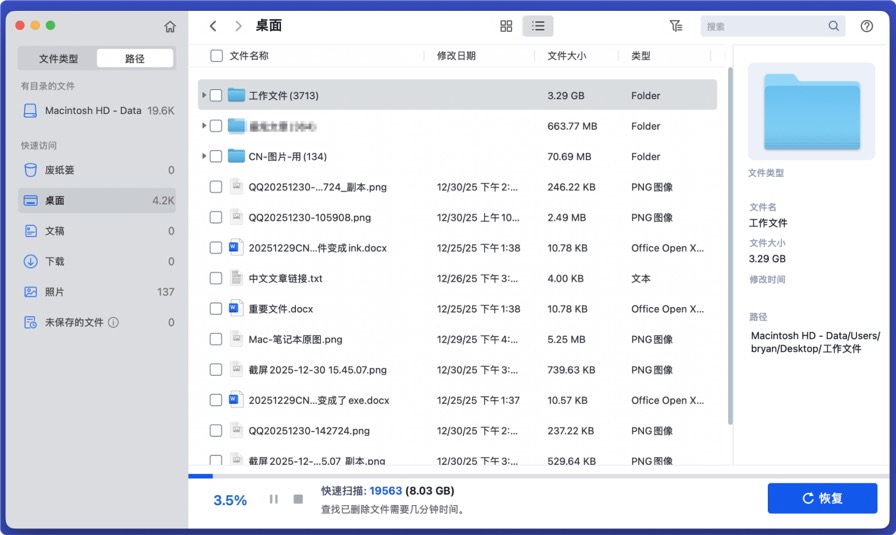Pause the scan
The width and height of the screenshot is (896, 535).
click(x=274, y=499)
